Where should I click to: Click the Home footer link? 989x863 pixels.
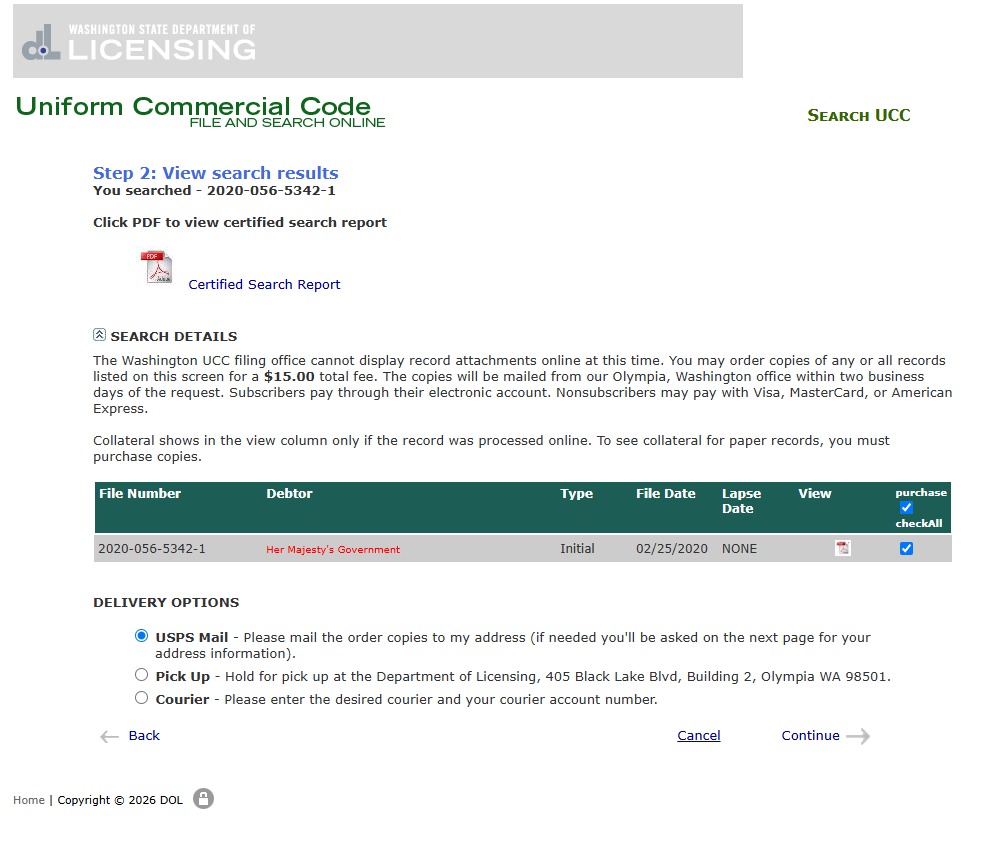29,800
